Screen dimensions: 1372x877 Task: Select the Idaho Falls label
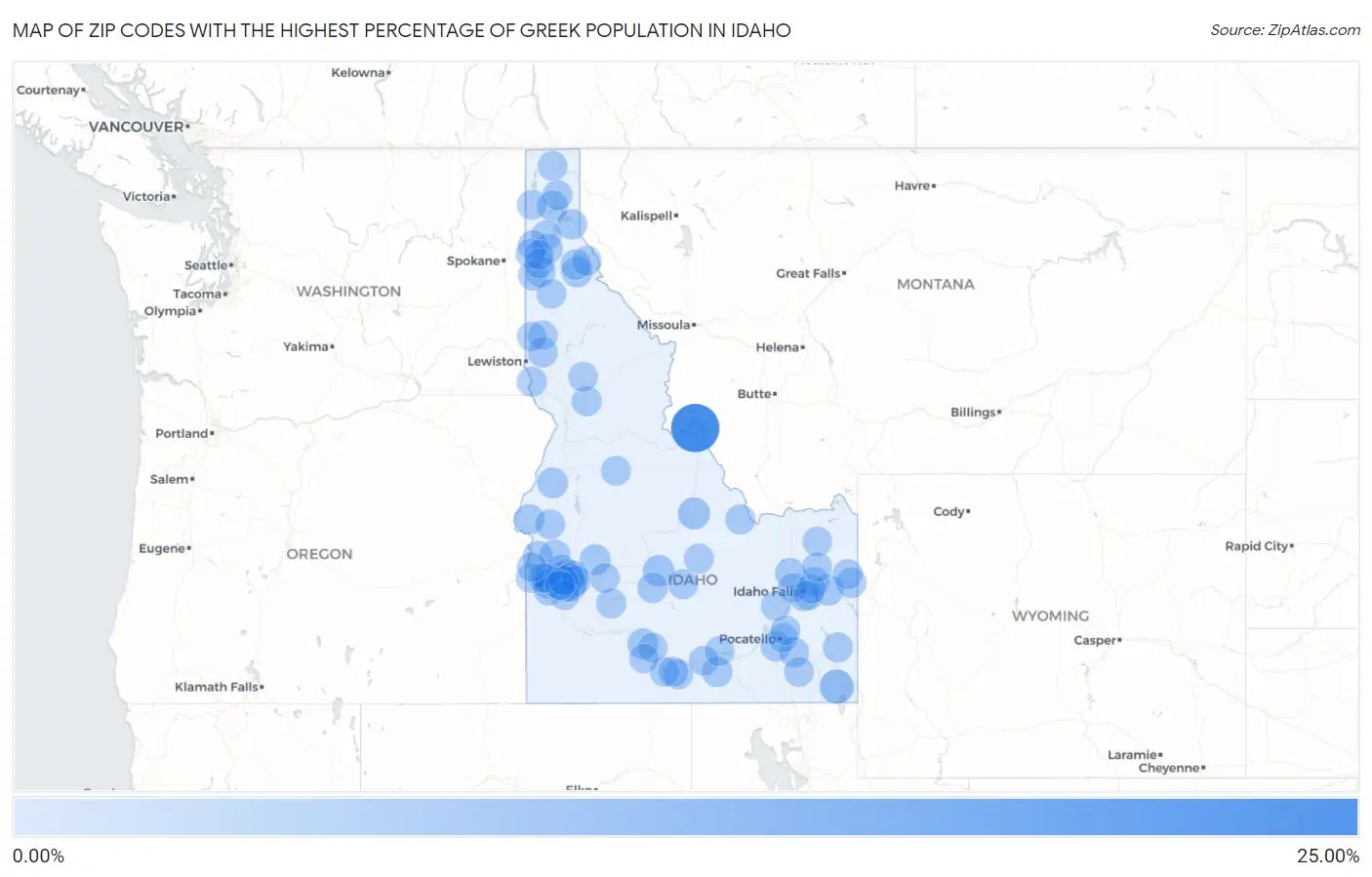[x=766, y=591]
